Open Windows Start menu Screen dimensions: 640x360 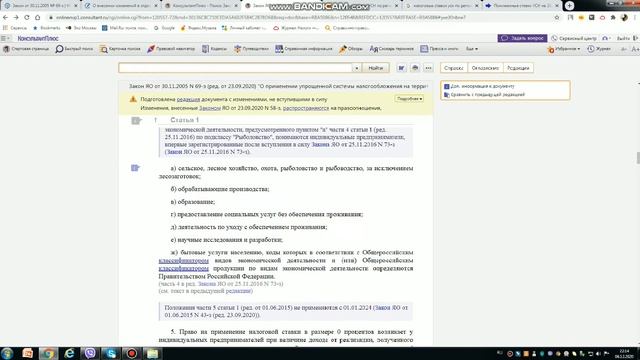7,353
